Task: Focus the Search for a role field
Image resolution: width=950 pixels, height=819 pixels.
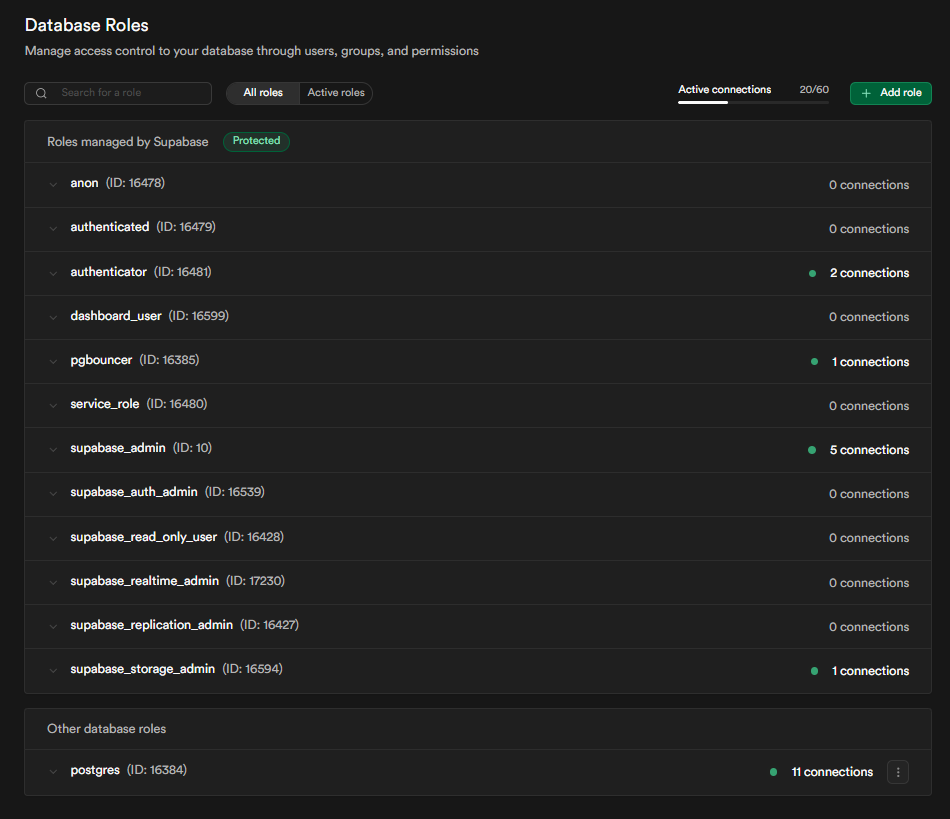Action: 118,93
